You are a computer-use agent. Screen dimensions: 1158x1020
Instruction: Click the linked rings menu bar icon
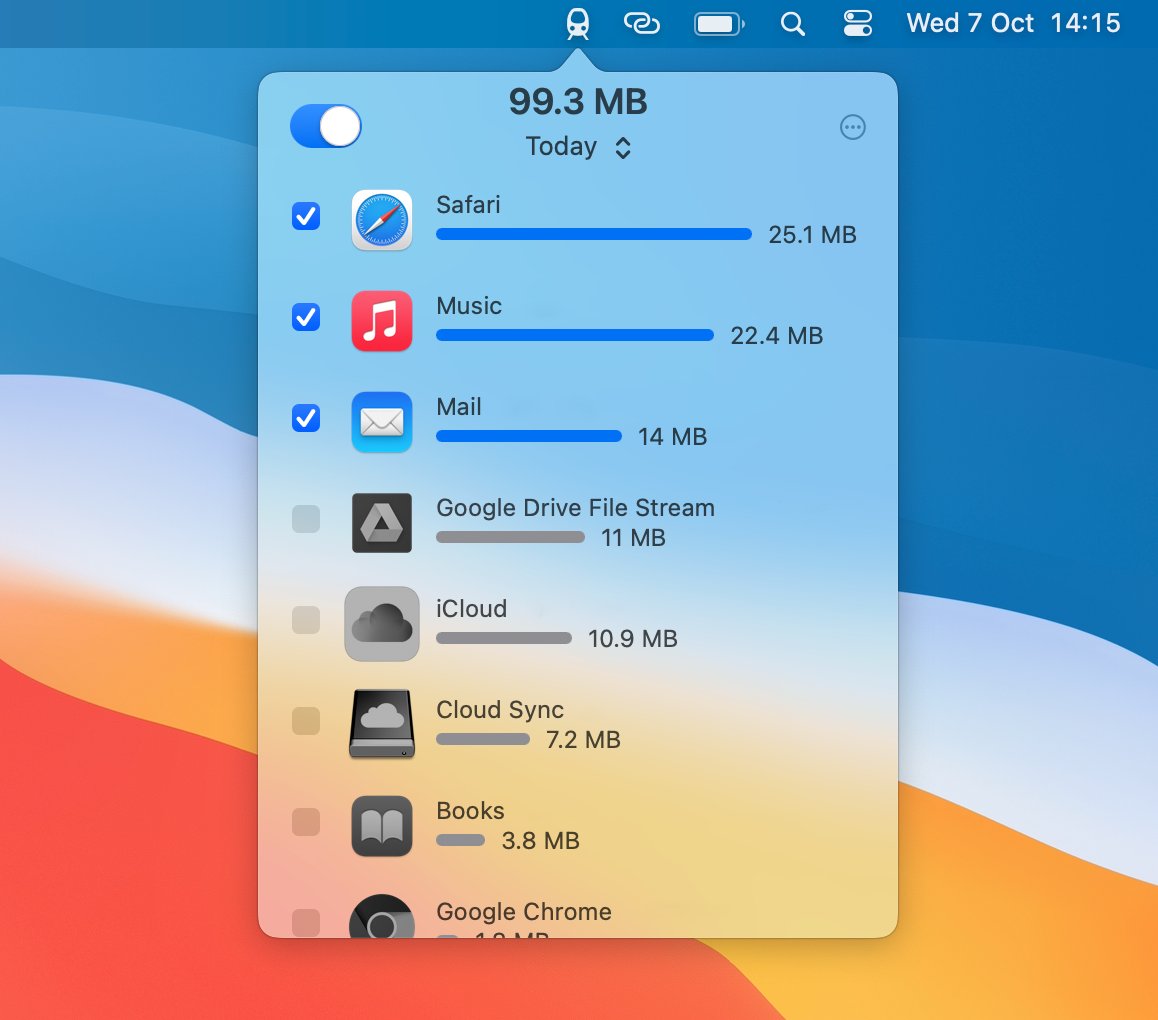[642, 24]
